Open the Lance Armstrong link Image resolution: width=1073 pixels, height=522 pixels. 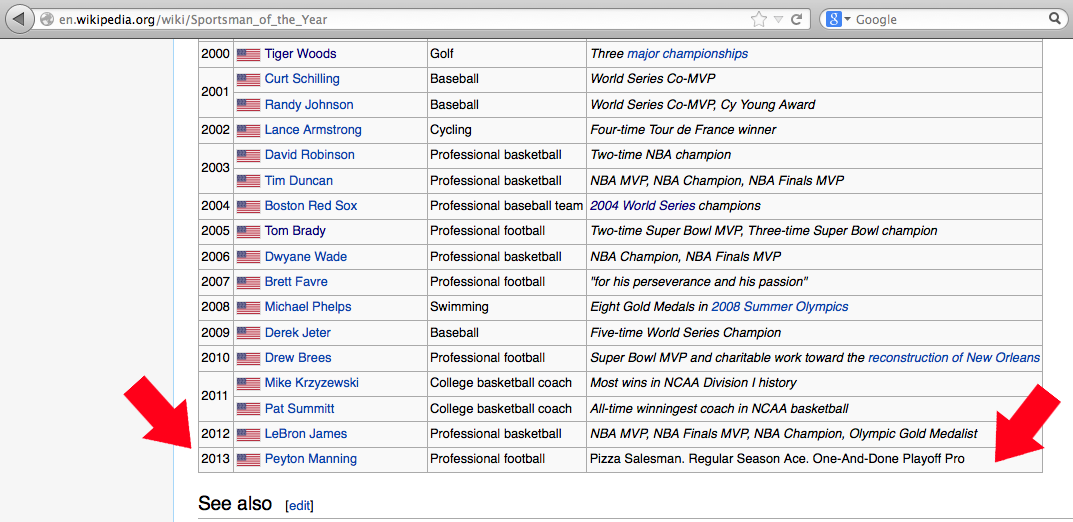click(313, 129)
